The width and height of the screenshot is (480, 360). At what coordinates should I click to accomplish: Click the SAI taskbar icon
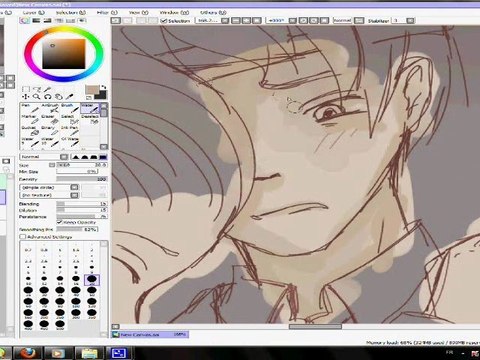(119, 353)
